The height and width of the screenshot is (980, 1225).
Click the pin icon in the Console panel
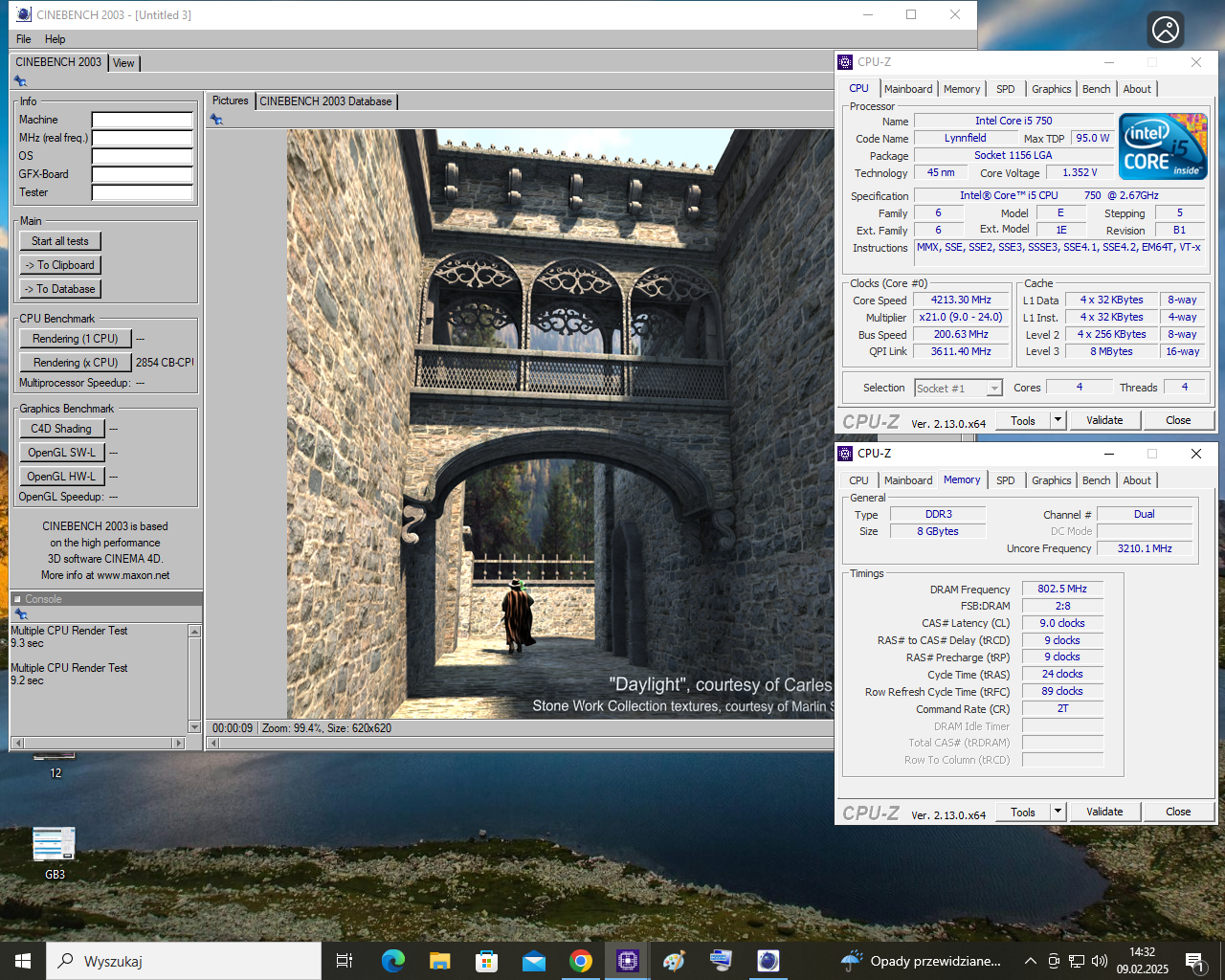pos(21,614)
